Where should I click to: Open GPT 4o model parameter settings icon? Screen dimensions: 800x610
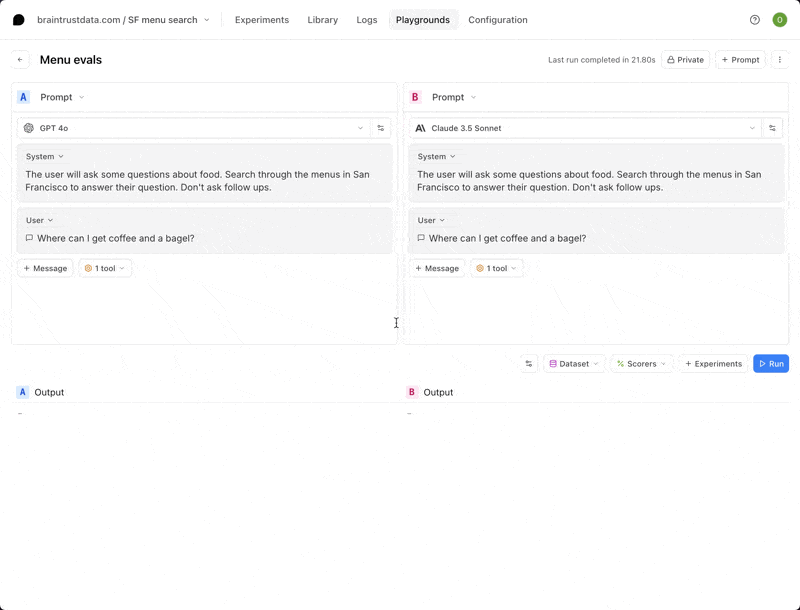(x=381, y=128)
